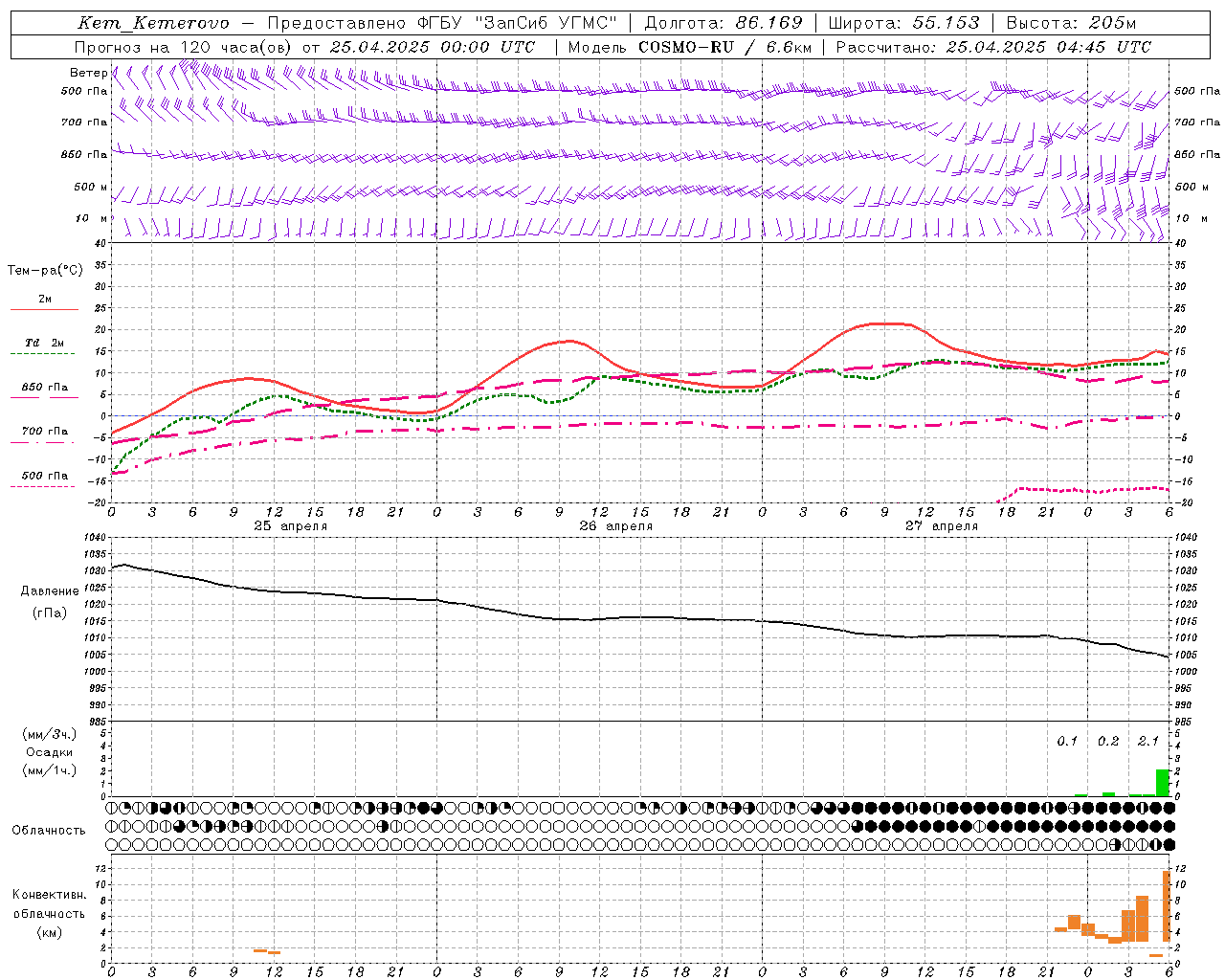Screen dimensions: 1225x980
Task: Click the 'Облачность' cloud cover label
Action: tap(49, 831)
